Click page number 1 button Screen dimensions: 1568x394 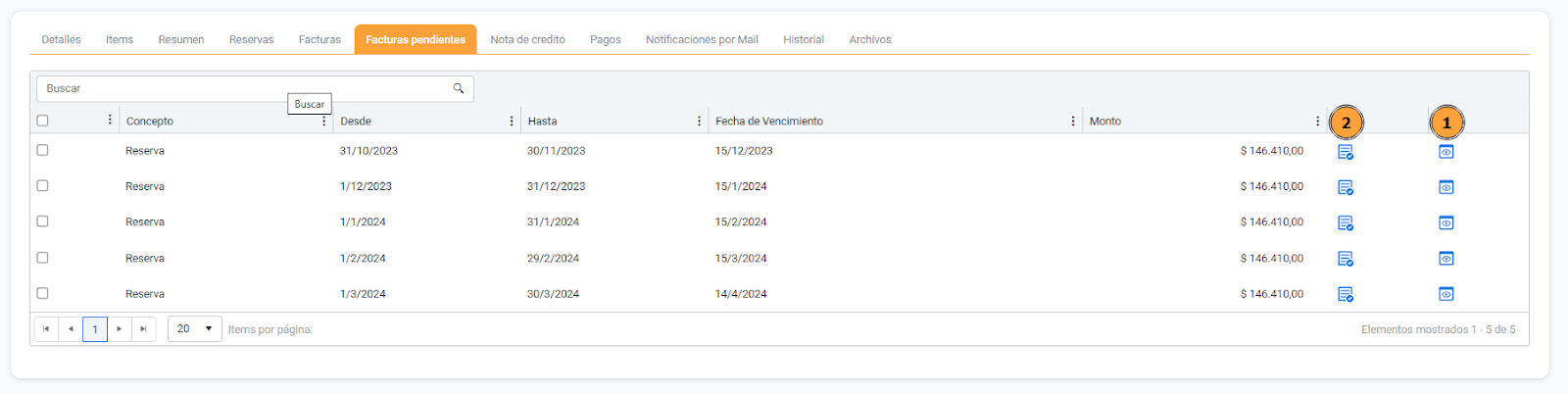95,329
